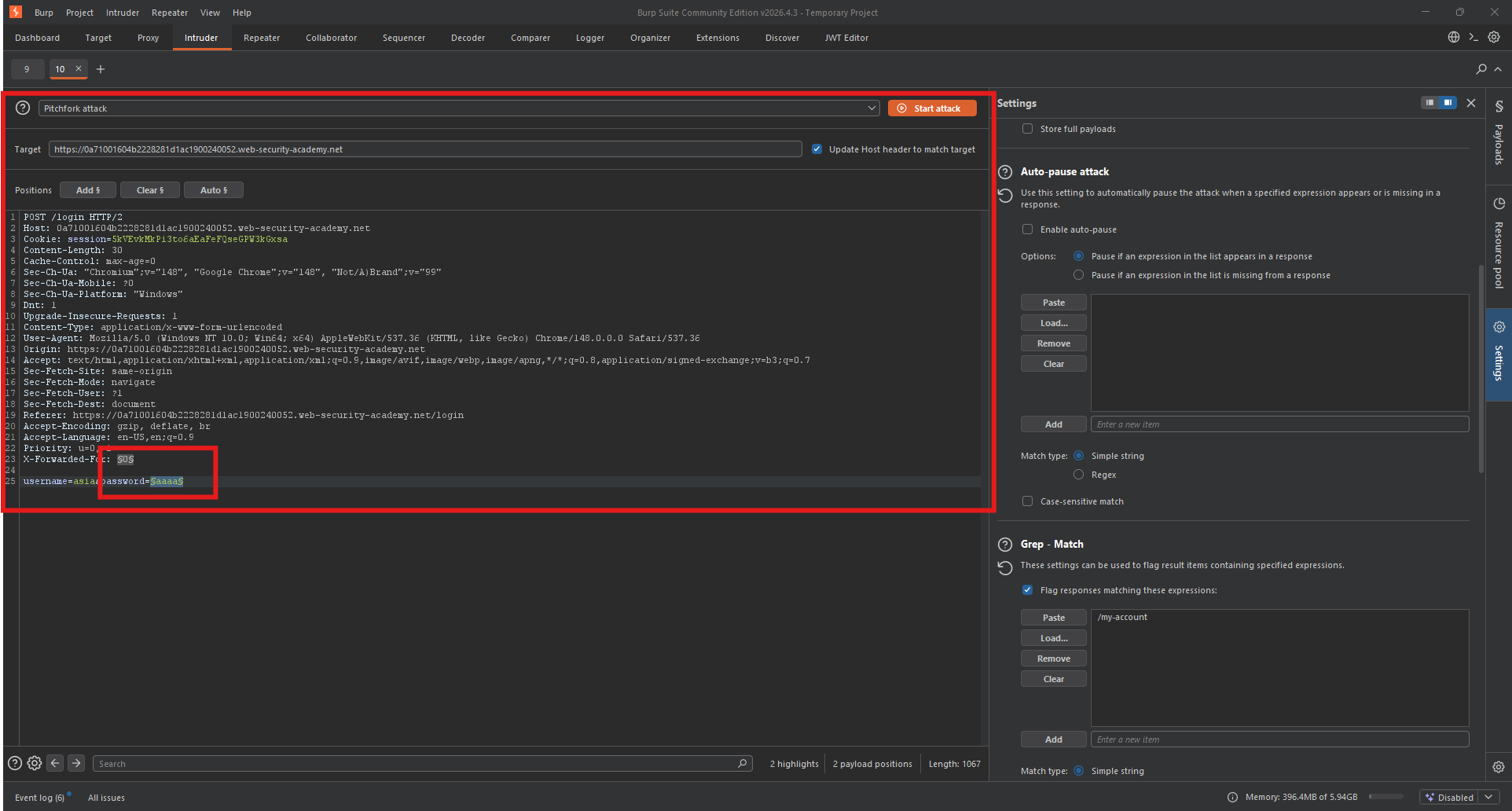Click Add button for Auto-pause item

pos(1054,424)
